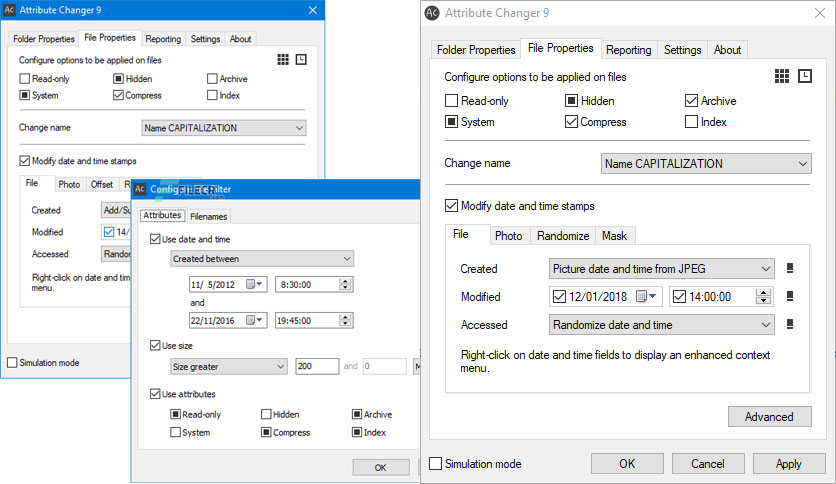Toggle the Use attributes checkbox
Viewport: 836px width, 484px height.
(155, 394)
